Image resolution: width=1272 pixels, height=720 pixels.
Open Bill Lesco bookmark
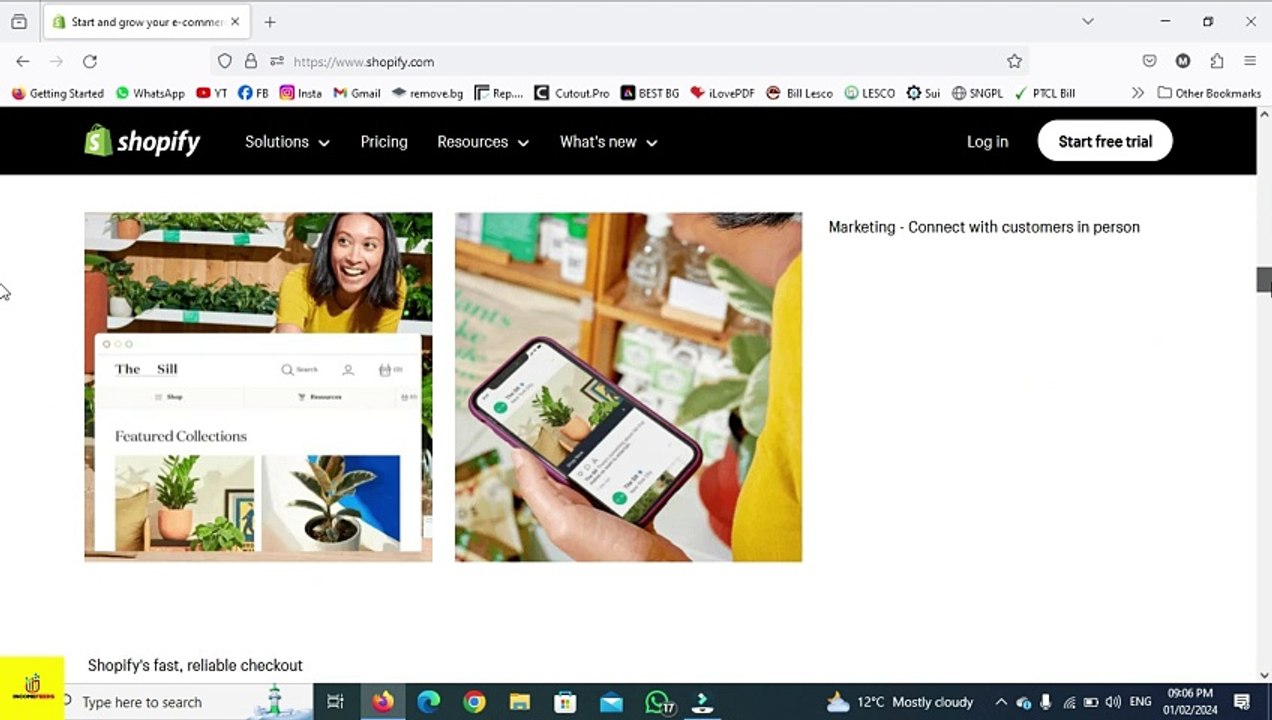point(800,93)
